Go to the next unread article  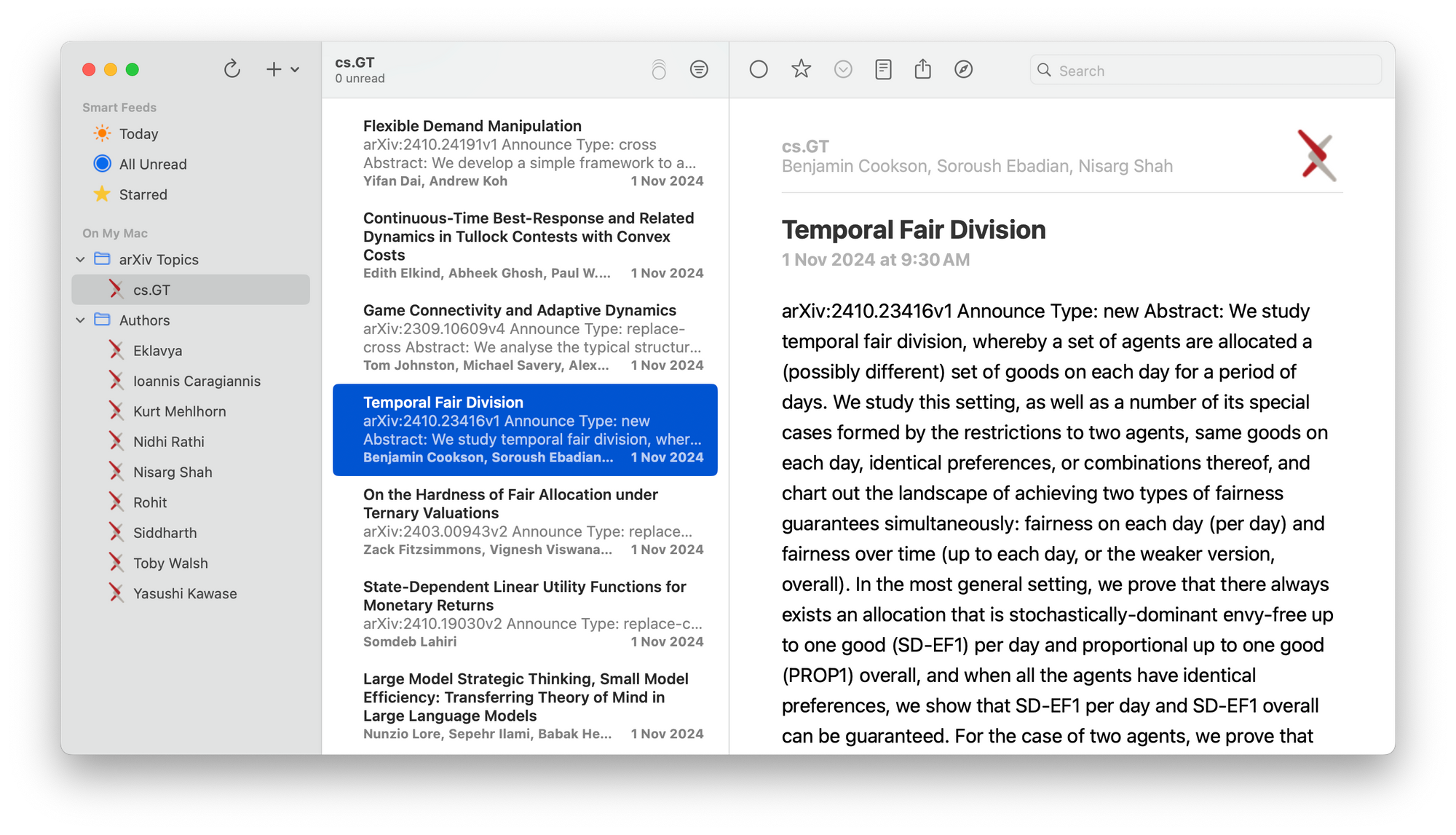[x=843, y=69]
